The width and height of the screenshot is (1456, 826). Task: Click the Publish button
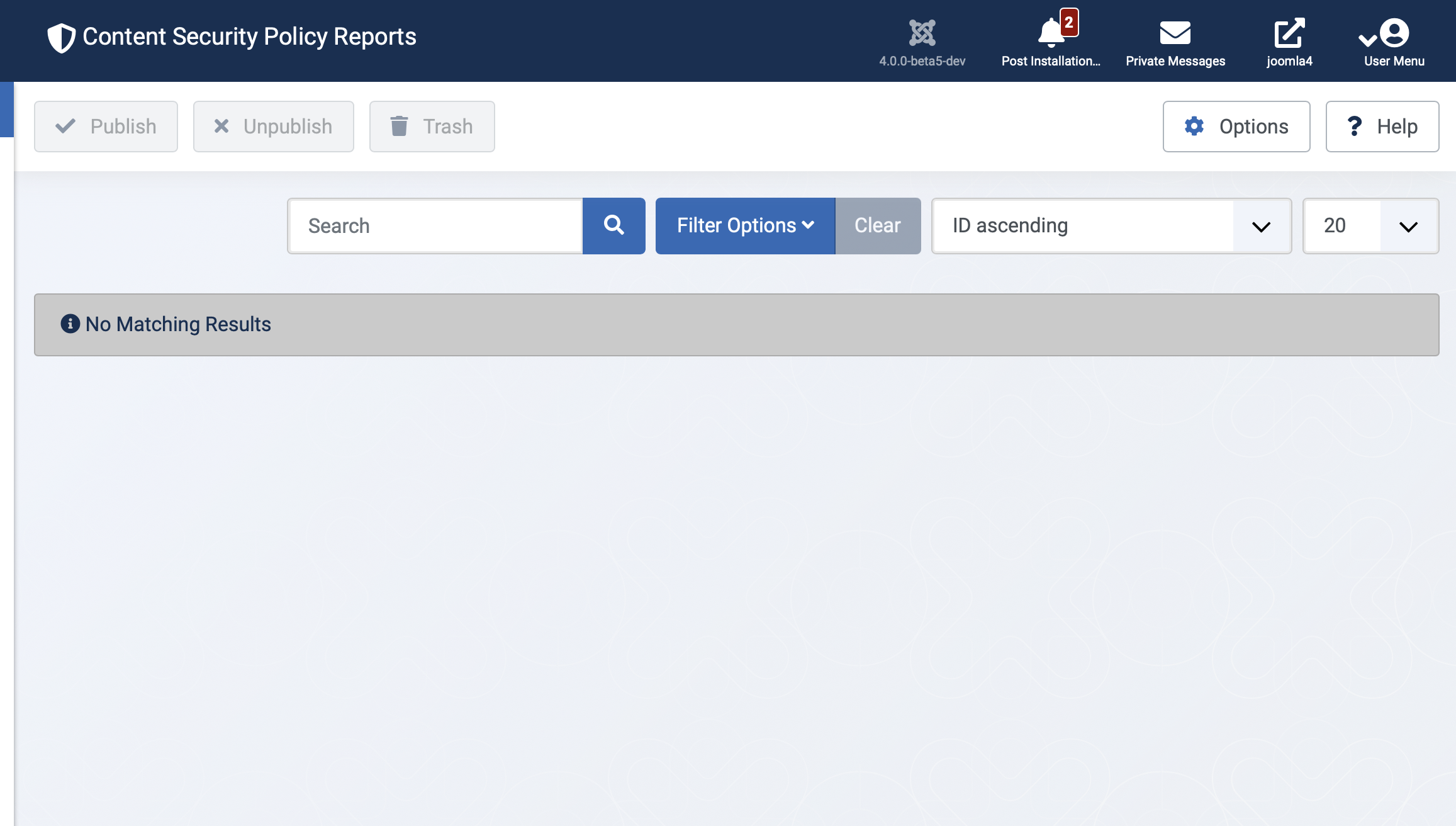[106, 127]
